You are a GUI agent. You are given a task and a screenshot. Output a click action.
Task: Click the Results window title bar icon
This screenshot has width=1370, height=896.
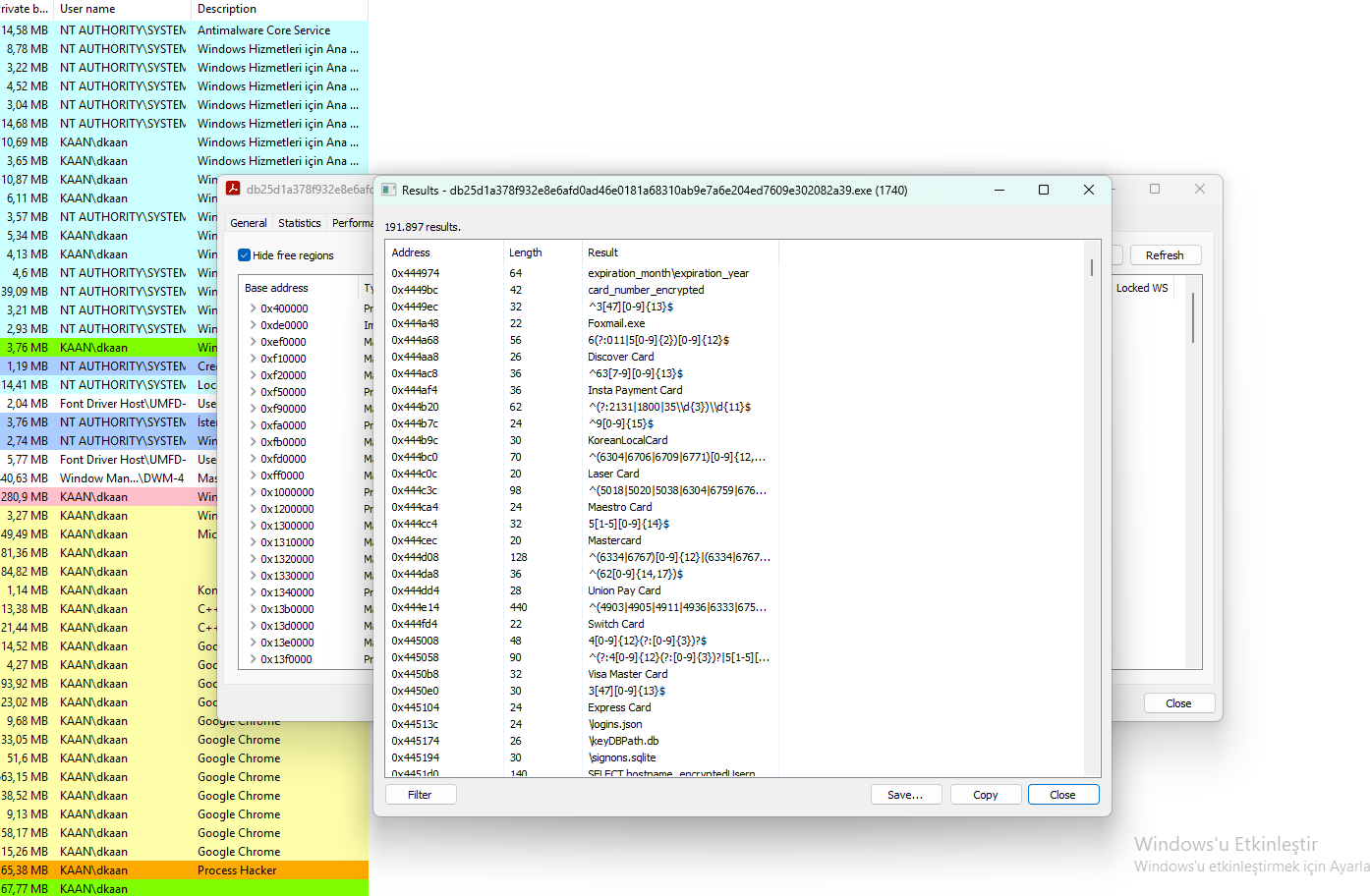click(389, 190)
